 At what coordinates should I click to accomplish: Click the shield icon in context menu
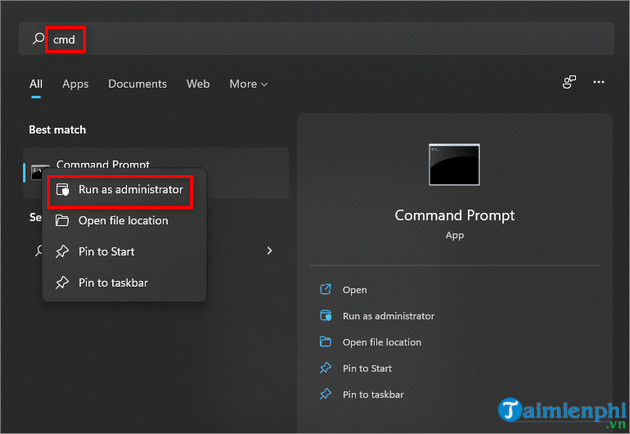tap(62, 189)
